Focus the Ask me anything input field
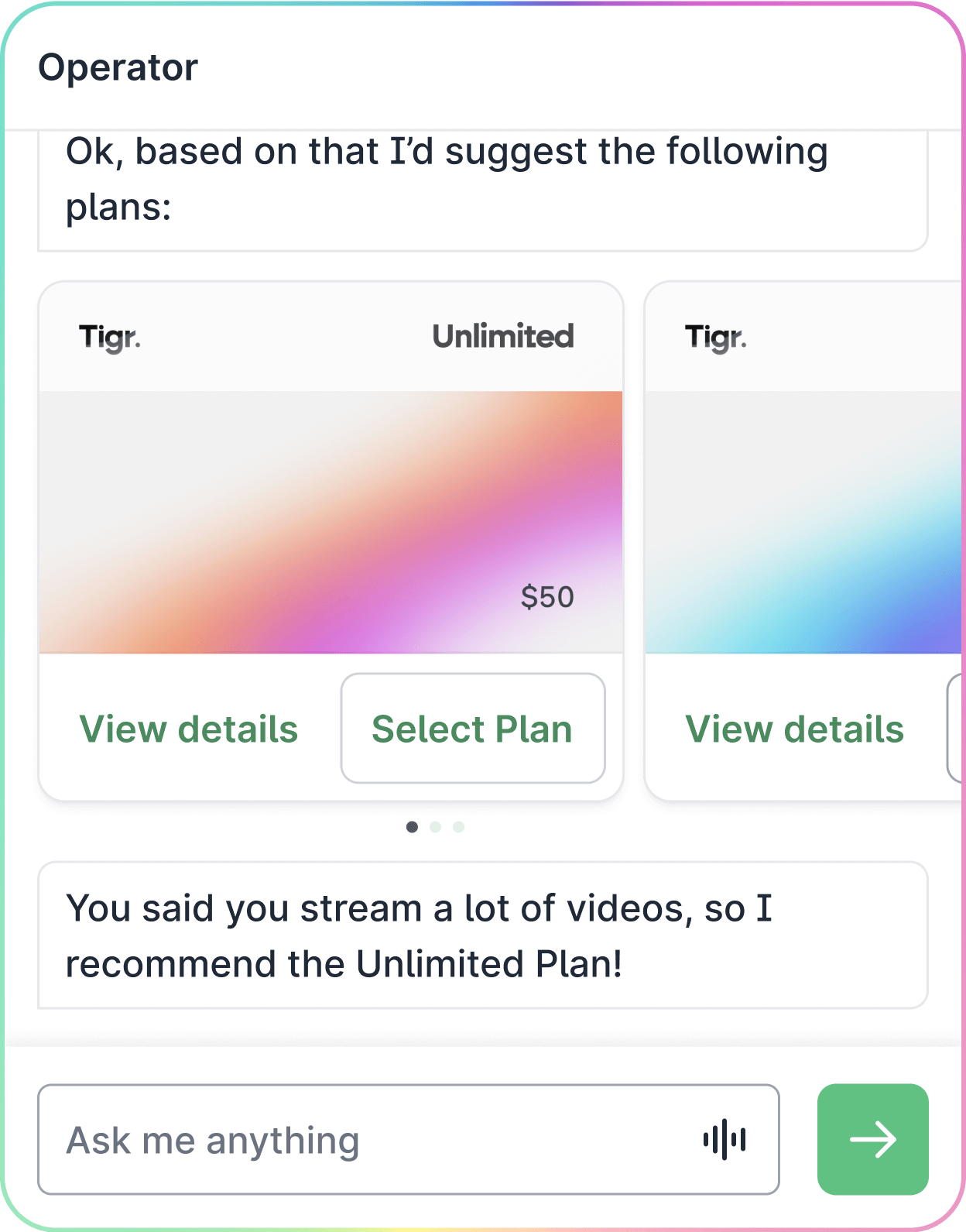Screen dimensions: 966x1232 (x=364, y=1139)
